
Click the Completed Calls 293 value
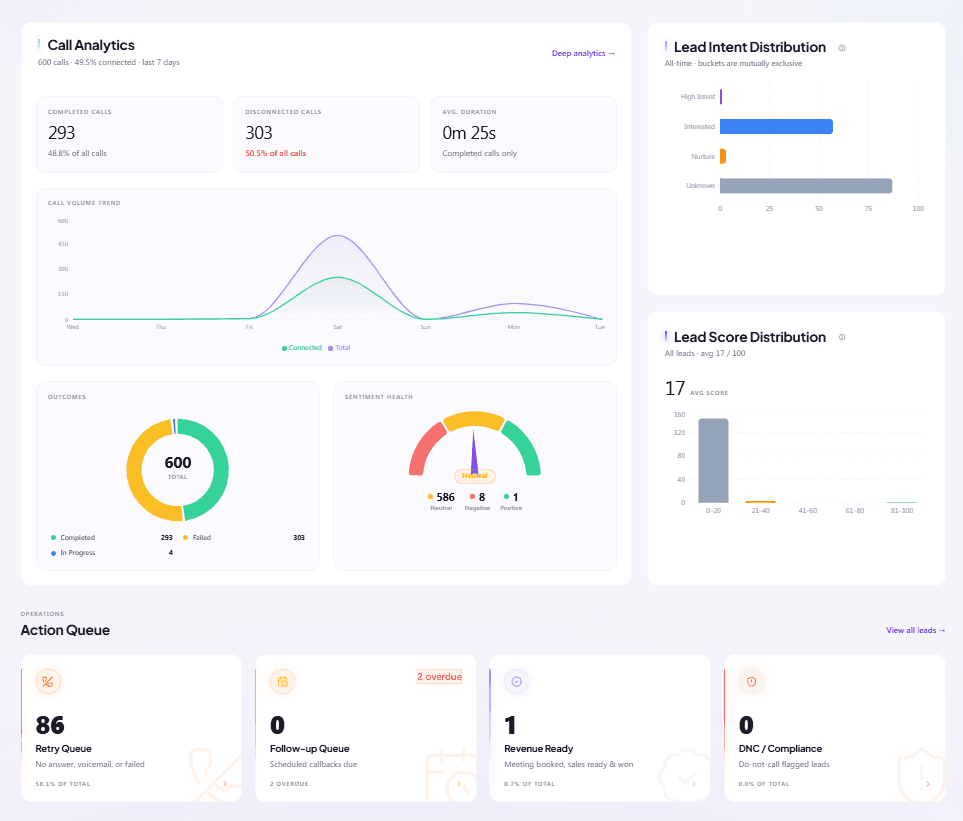point(61,133)
